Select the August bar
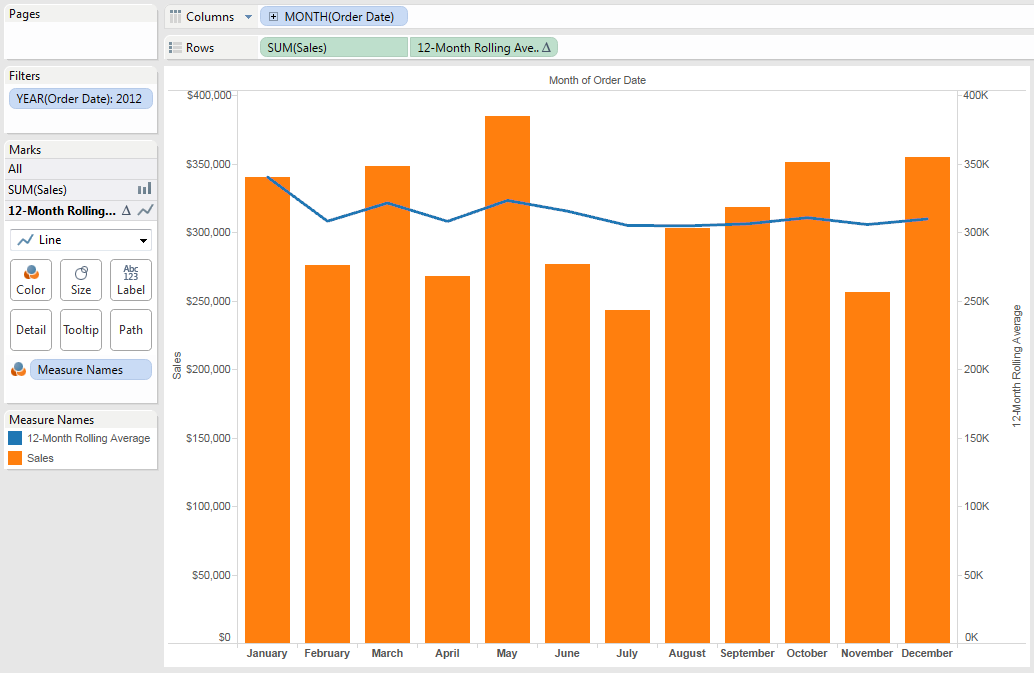This screenshot has height=673, width=1034. coord(687,436)
